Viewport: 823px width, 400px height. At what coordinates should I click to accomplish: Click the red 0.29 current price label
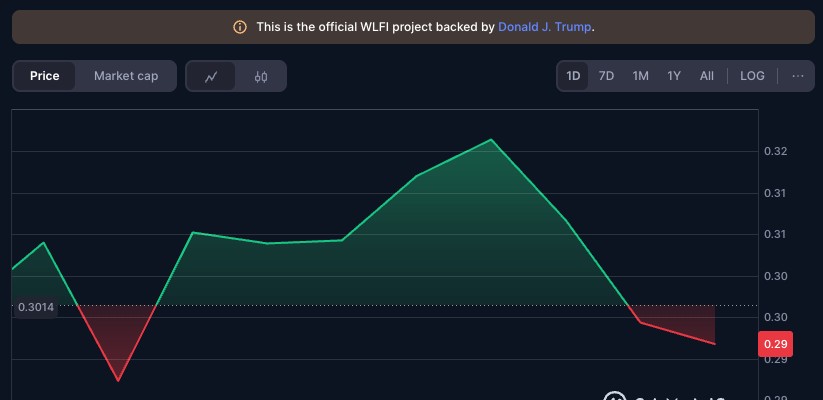coord(775,344)
